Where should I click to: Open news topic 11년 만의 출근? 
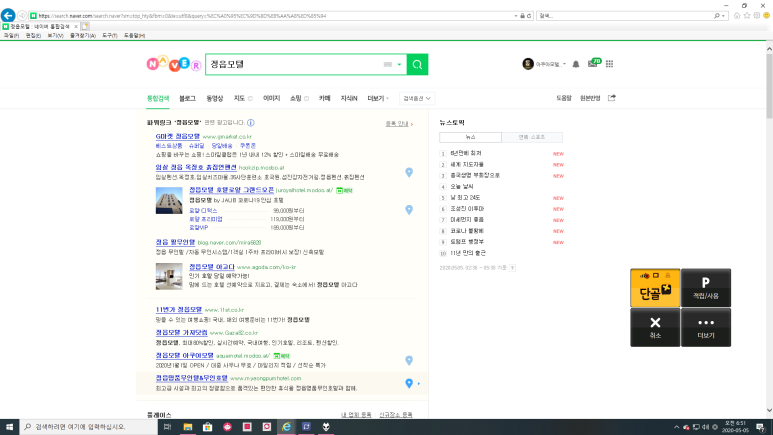[468, 253]
